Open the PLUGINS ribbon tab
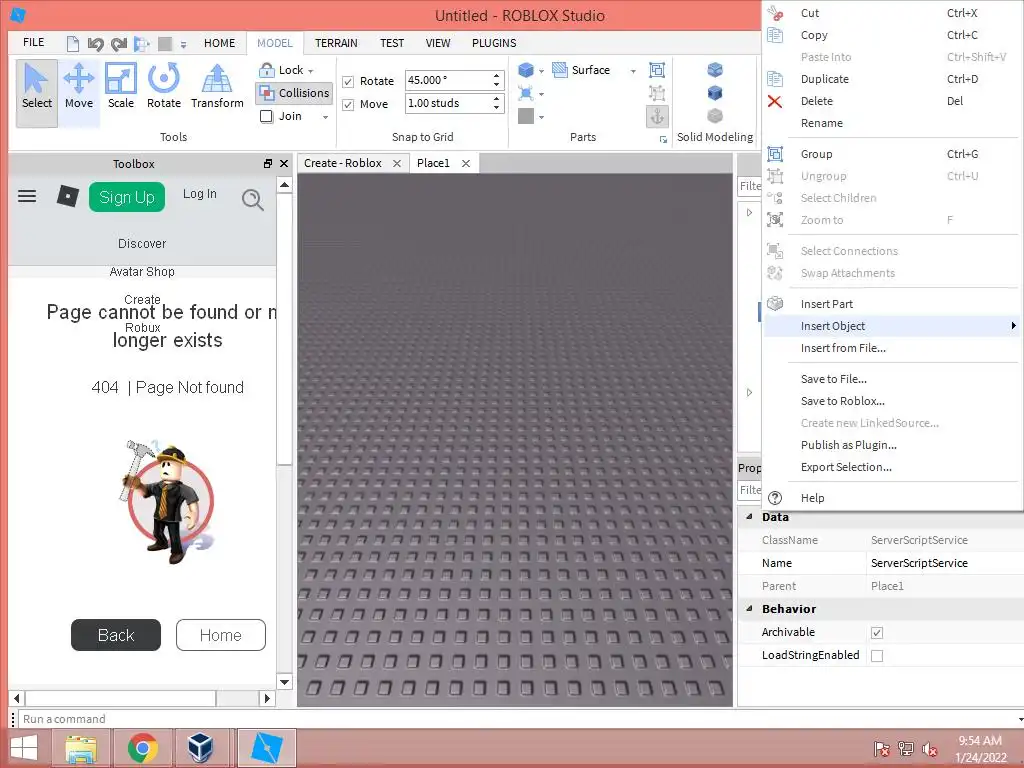The width and height of the screenshot is (1024, 768). [x=494, y=43]
